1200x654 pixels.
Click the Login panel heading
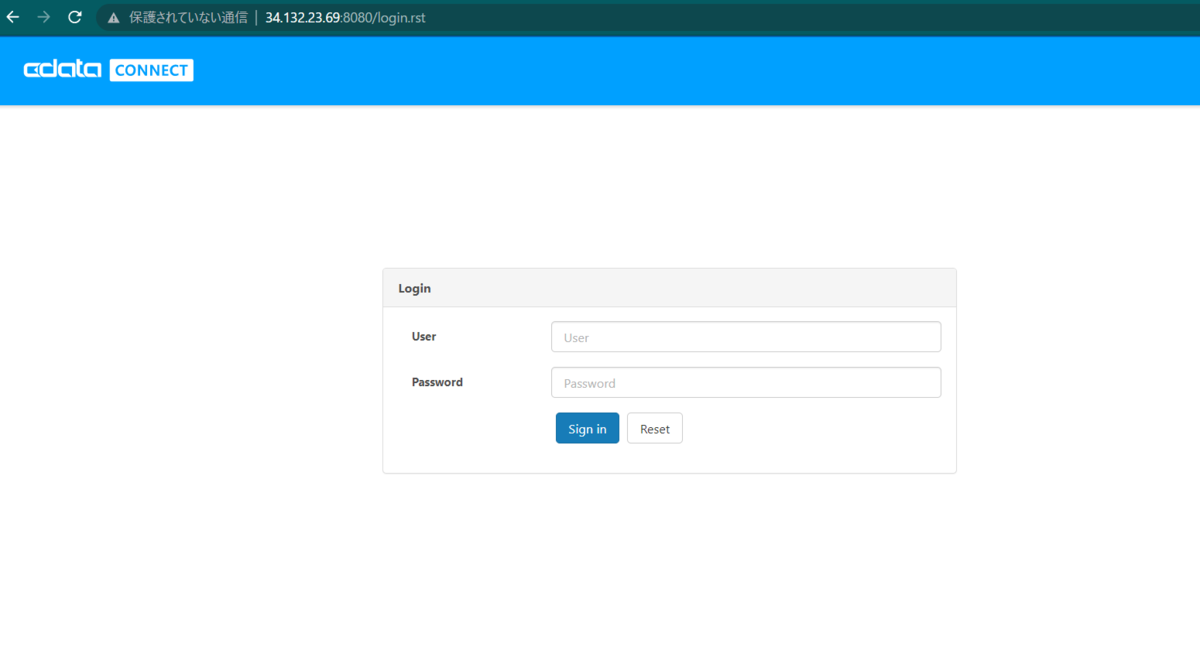(x=414, y=288)
